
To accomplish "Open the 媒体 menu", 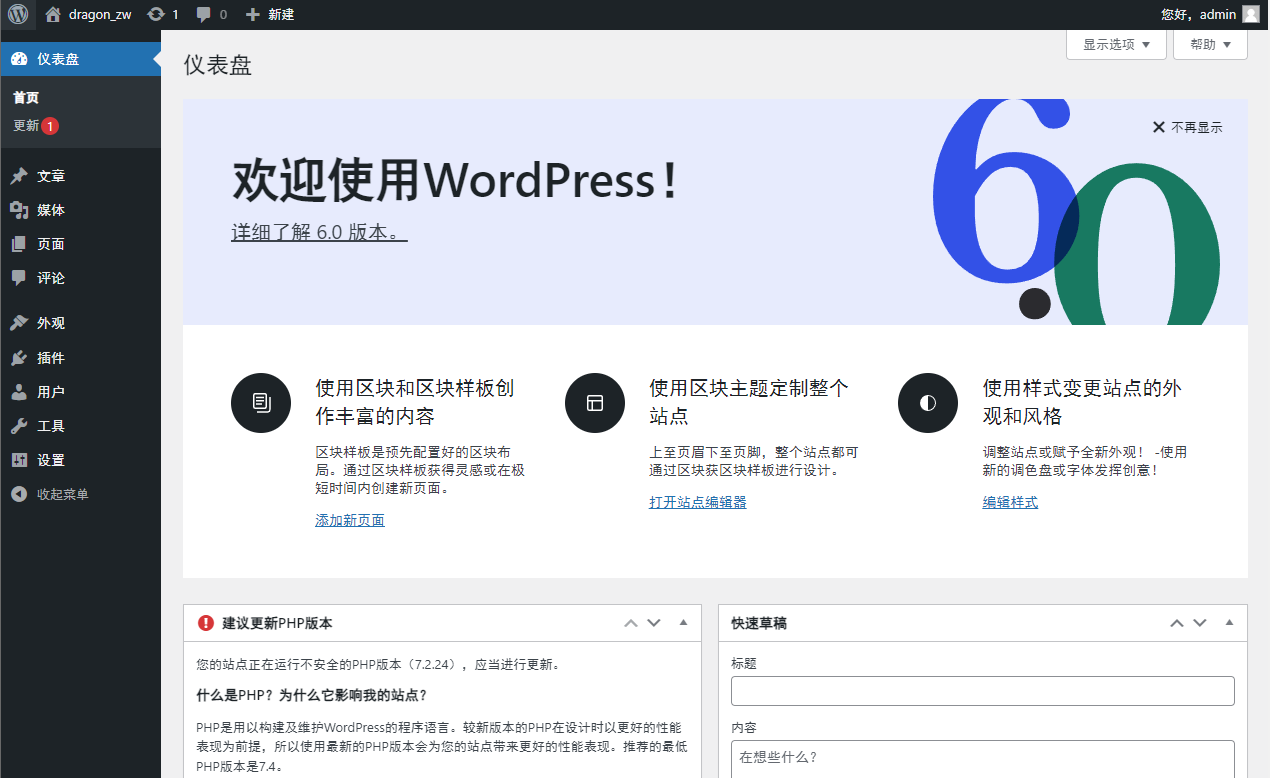I will pyautogui.click(x=80, y=210).
